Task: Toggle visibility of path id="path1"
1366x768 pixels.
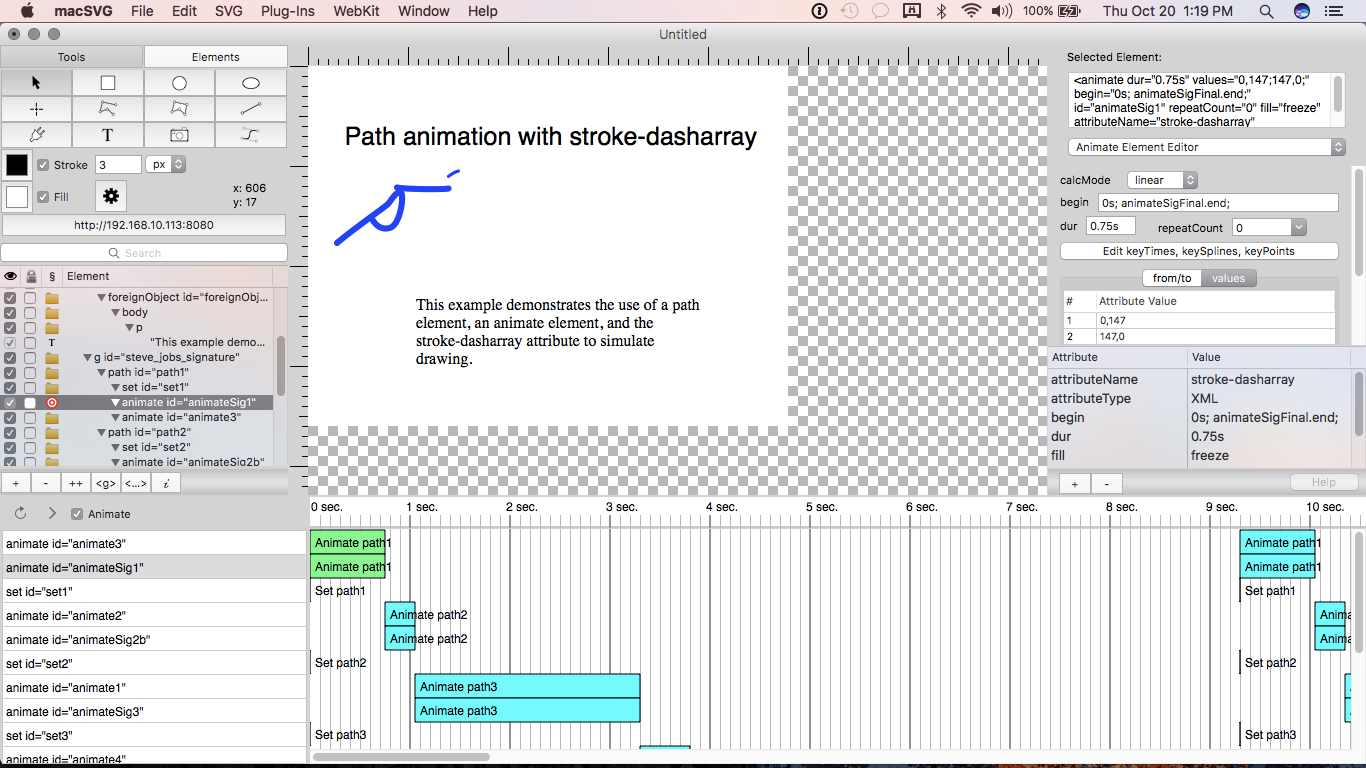Action: [10, 373]
